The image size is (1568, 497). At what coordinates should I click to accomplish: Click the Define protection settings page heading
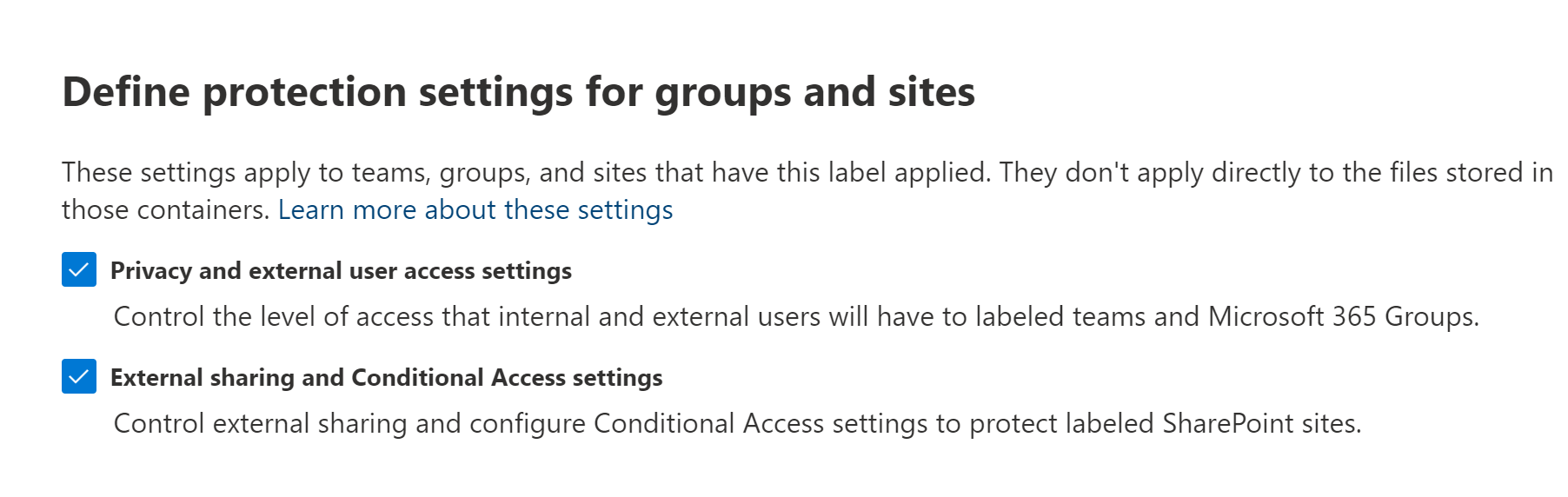[x=518, y=92]
